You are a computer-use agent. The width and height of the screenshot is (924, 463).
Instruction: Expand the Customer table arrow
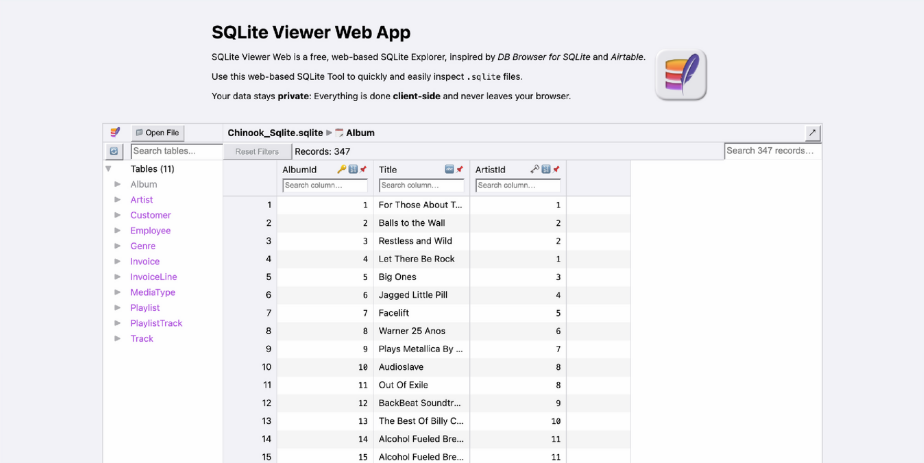tap(118, 215)
